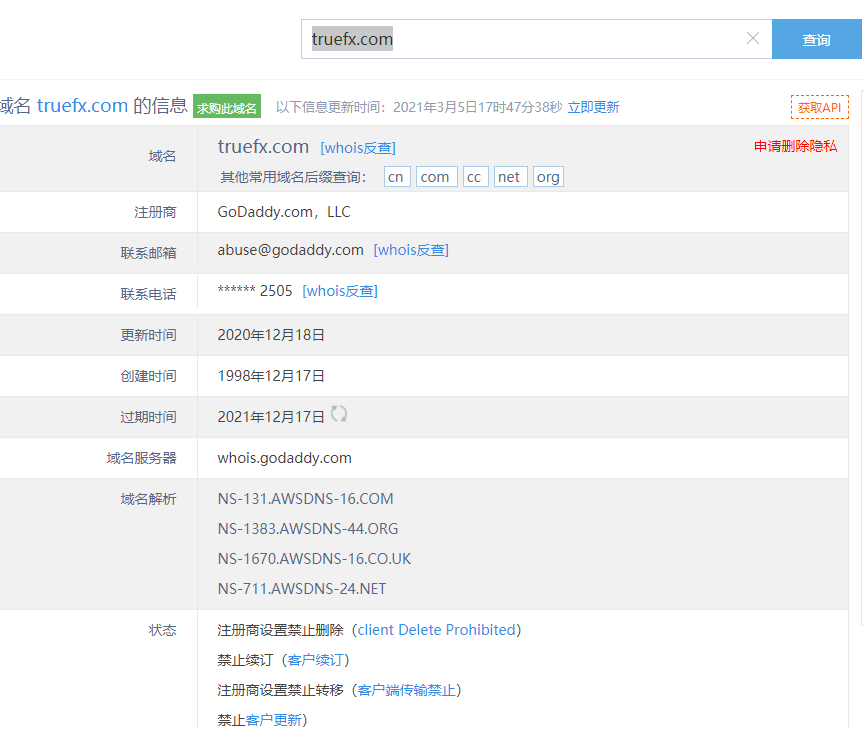Open the 客户续订 status link
This screenshot has width=864, height=729.
[x=316, y=660]
